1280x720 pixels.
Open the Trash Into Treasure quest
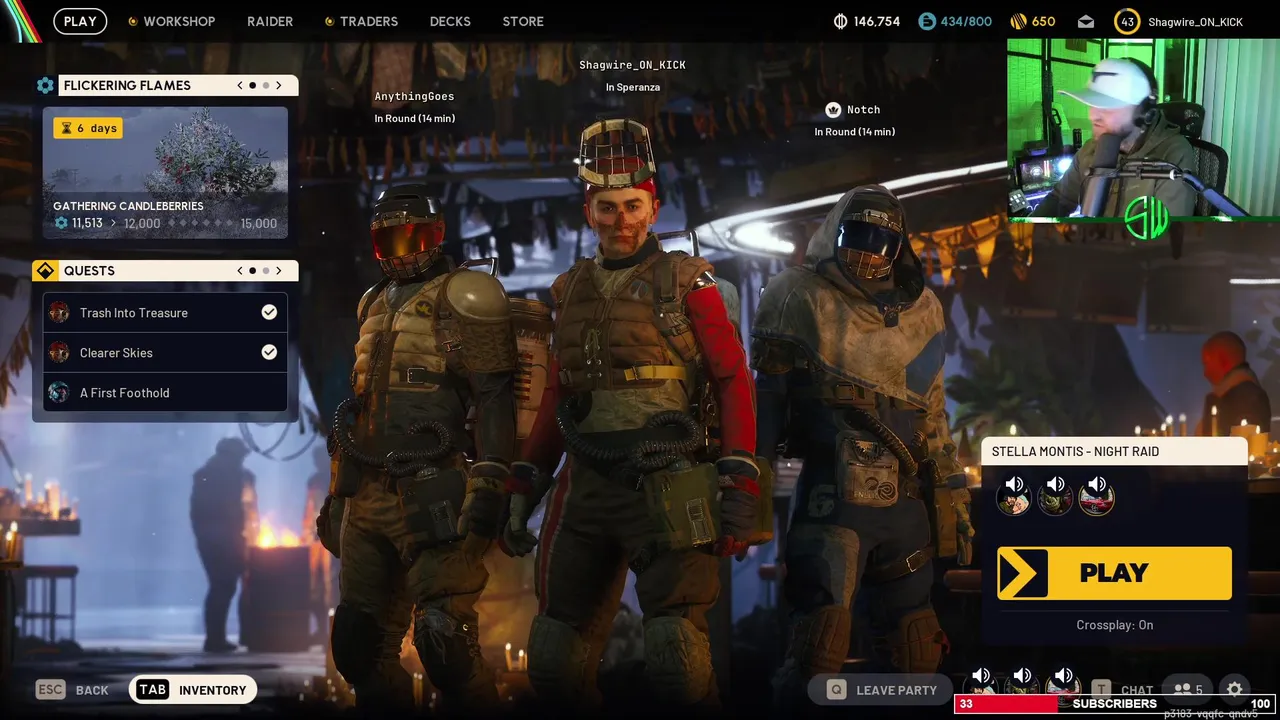coord(165,313)
